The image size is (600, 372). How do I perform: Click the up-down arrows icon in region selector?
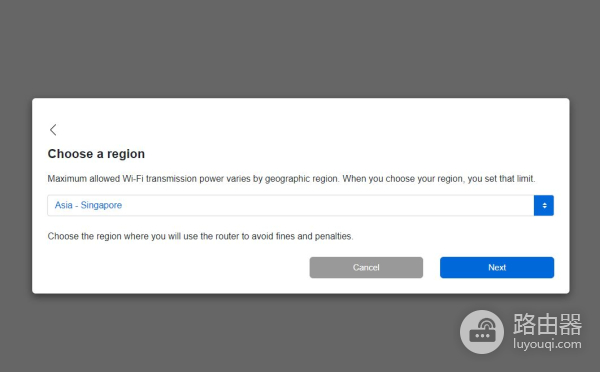[544, 206]
